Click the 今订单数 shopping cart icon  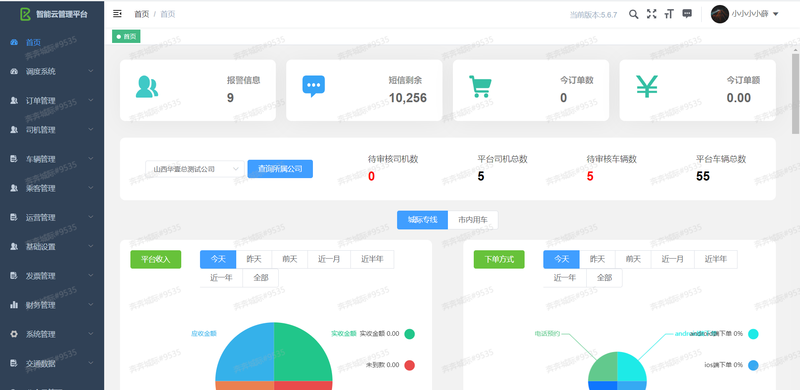coord(480,87)
